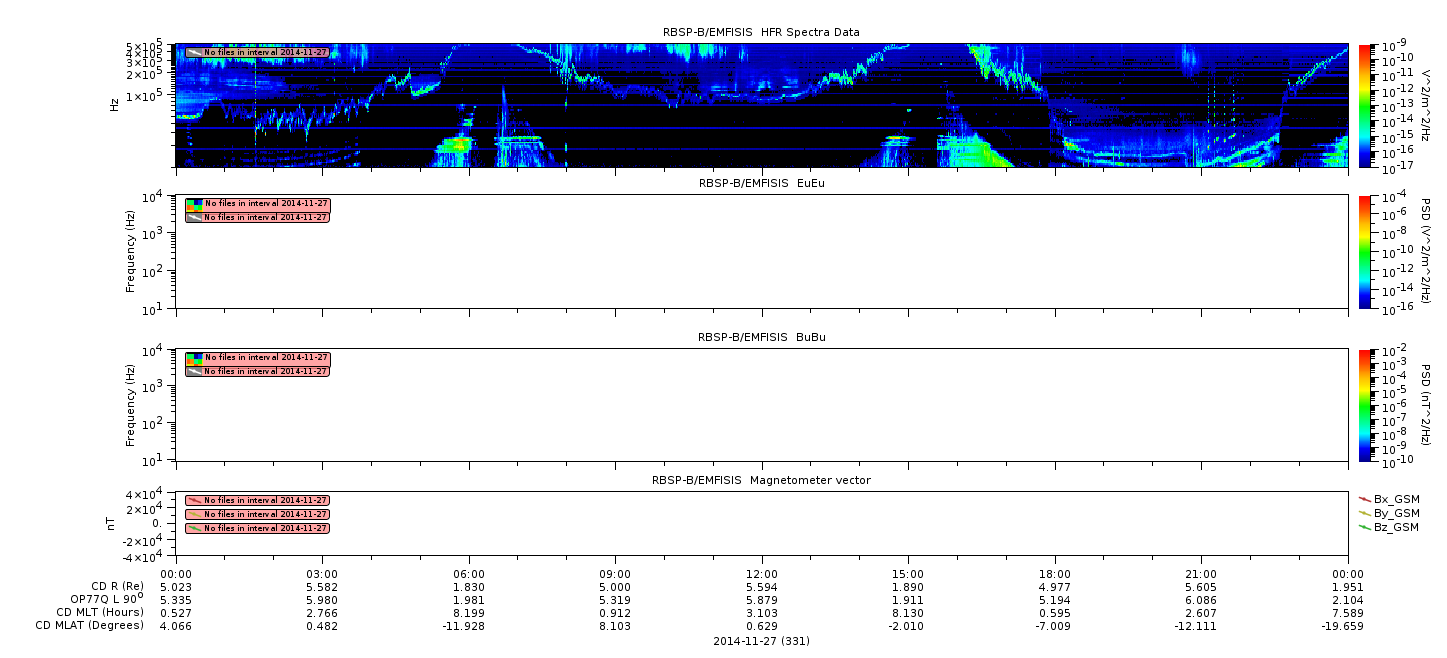Click the 2014-11-27 (331) date label
This screenshot has height=658, width=1447.
pos(761,641)
